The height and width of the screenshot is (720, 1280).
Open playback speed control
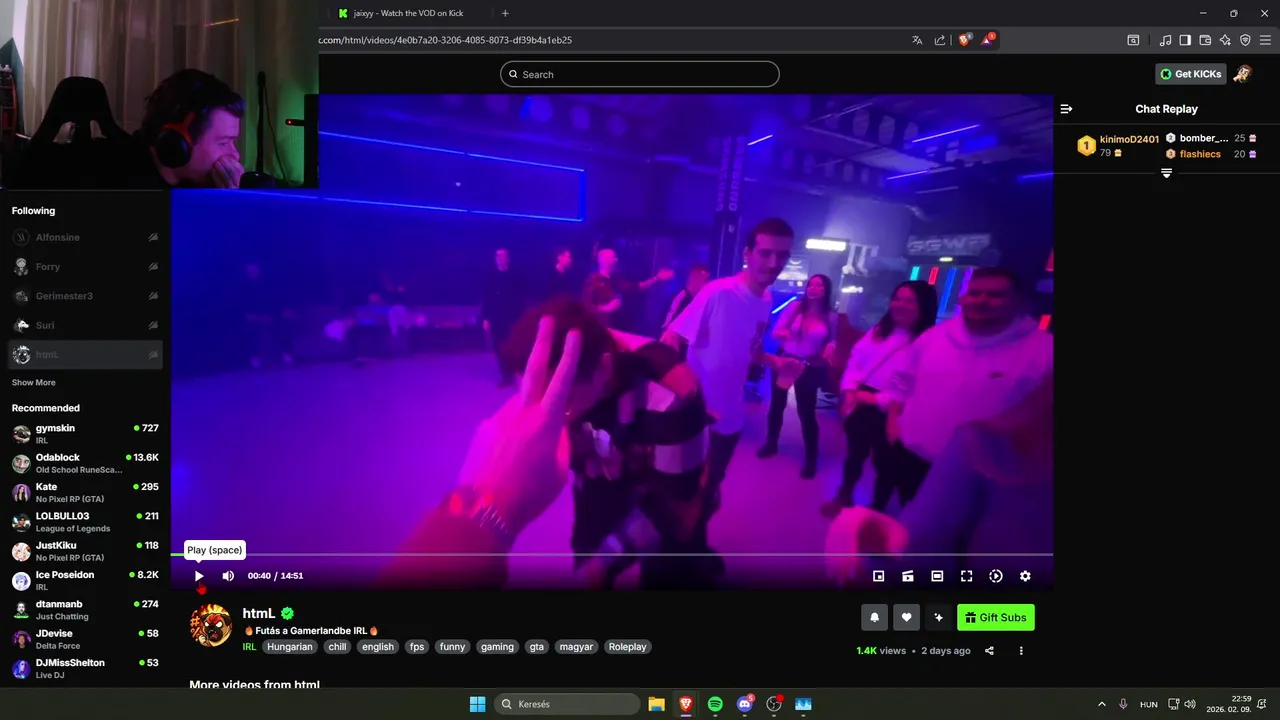point(996,576)
